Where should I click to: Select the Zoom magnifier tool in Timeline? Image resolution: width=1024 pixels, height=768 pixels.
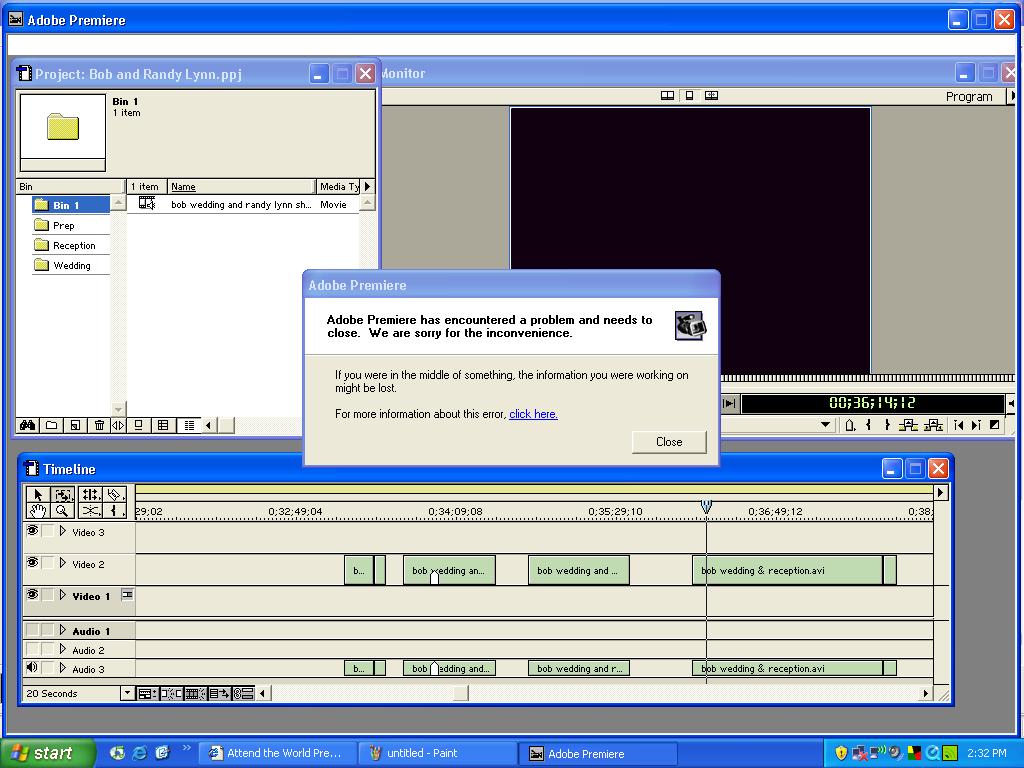pos(63,511)
